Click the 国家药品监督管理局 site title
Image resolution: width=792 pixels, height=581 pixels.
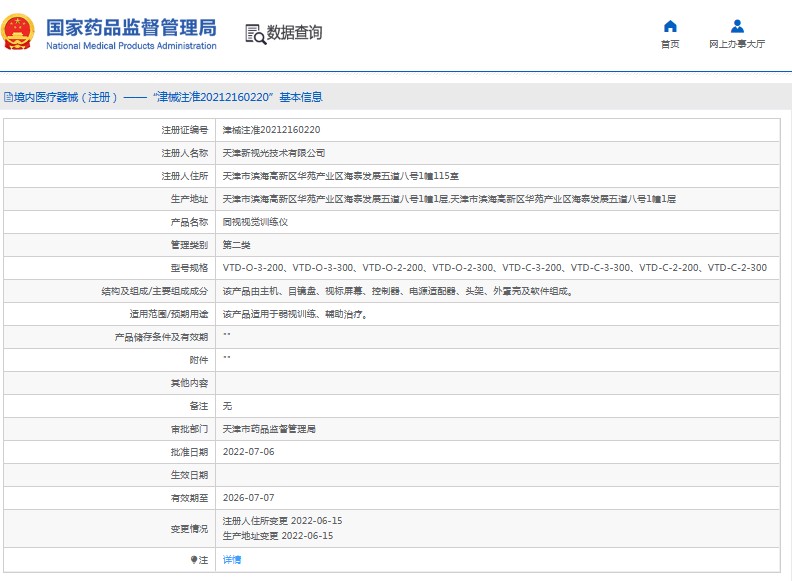[131, 25]
